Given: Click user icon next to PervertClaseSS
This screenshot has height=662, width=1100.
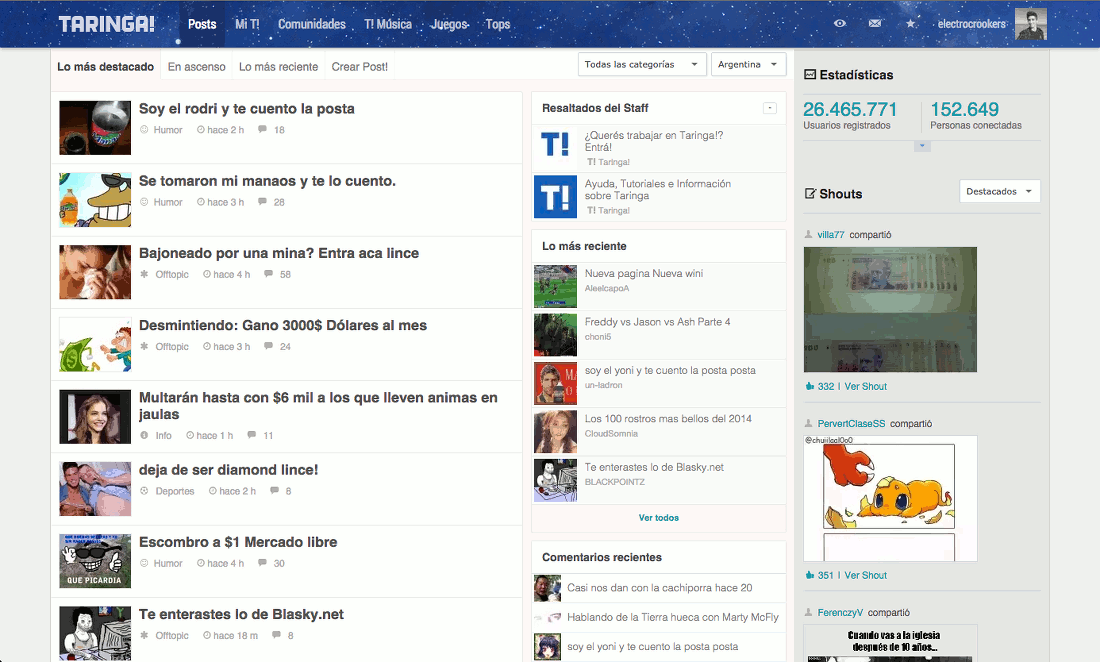Looking at the screenshot, I should coord(808,423).
